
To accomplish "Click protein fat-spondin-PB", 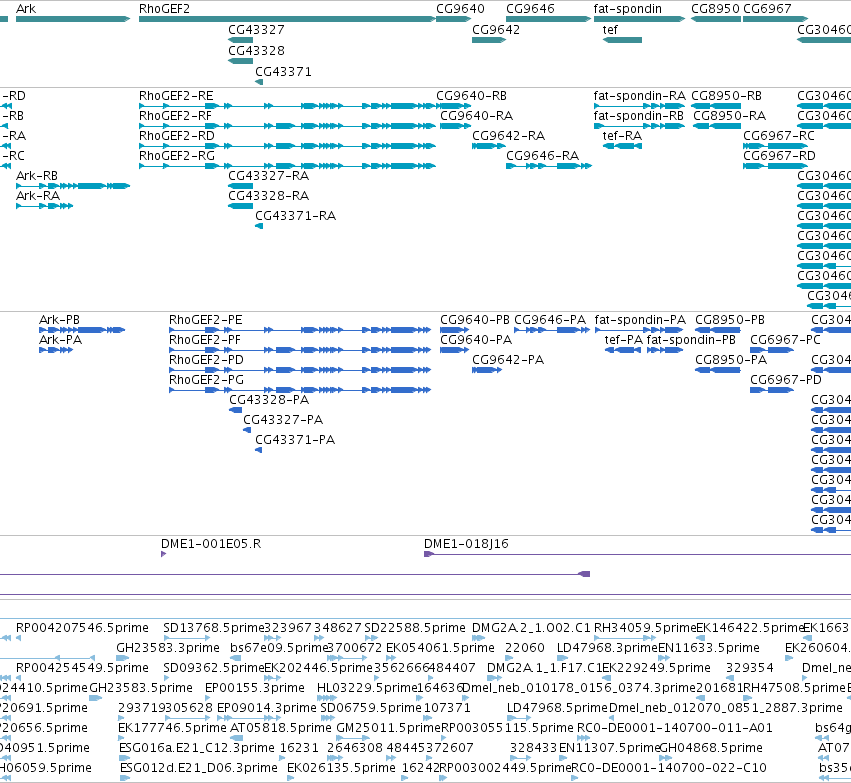I will [665, 350].
